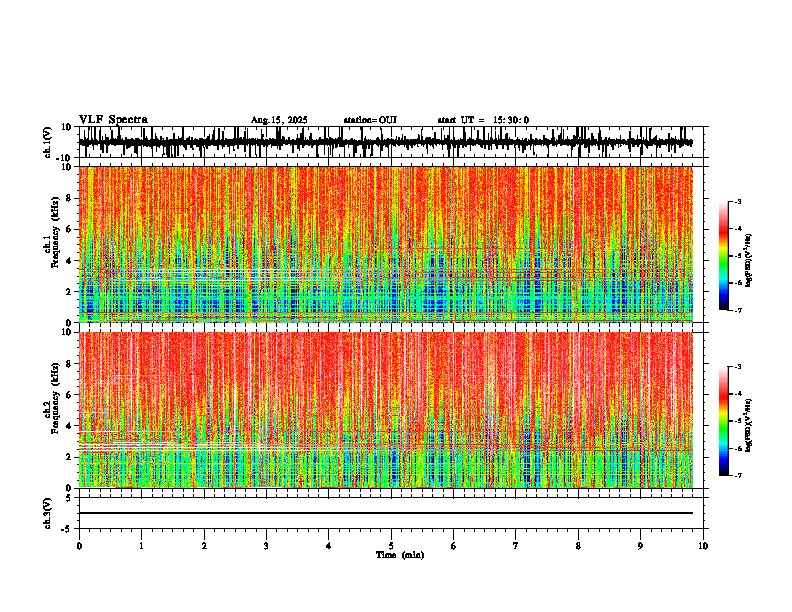The height and width of the screenshot is (612, 792).
Task: Click the 'VLF Spectra' title text
Action: pos(113,120)
